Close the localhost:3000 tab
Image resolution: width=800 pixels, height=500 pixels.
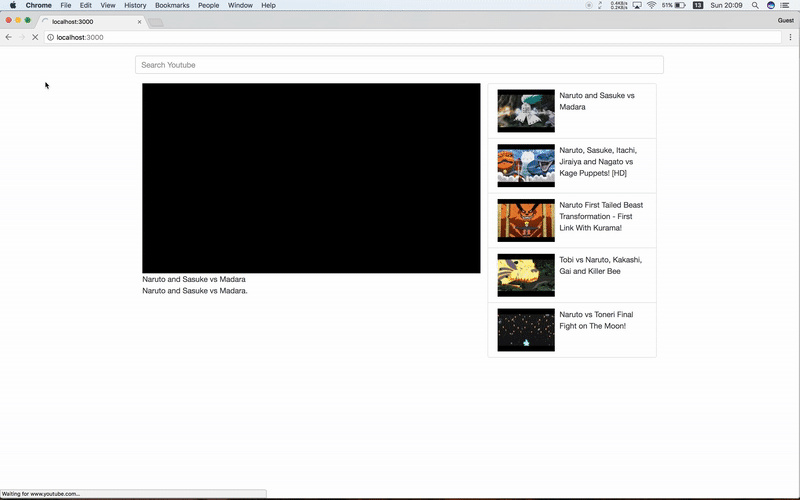139,21
